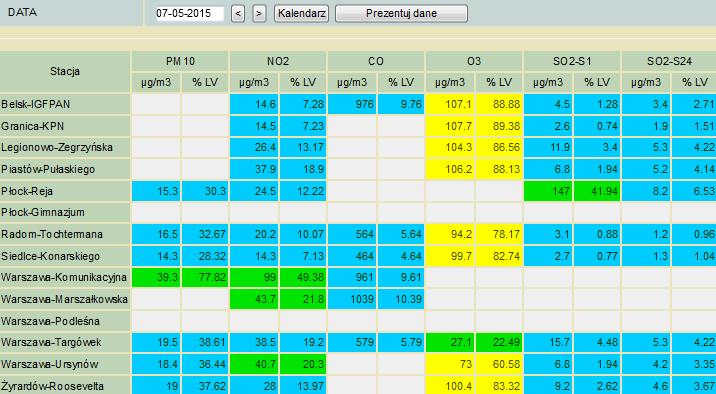716x394 pixels.
Task: Click Warszawa-Marszałkowska NO2 value 43.7
Action: coord(254,299)
